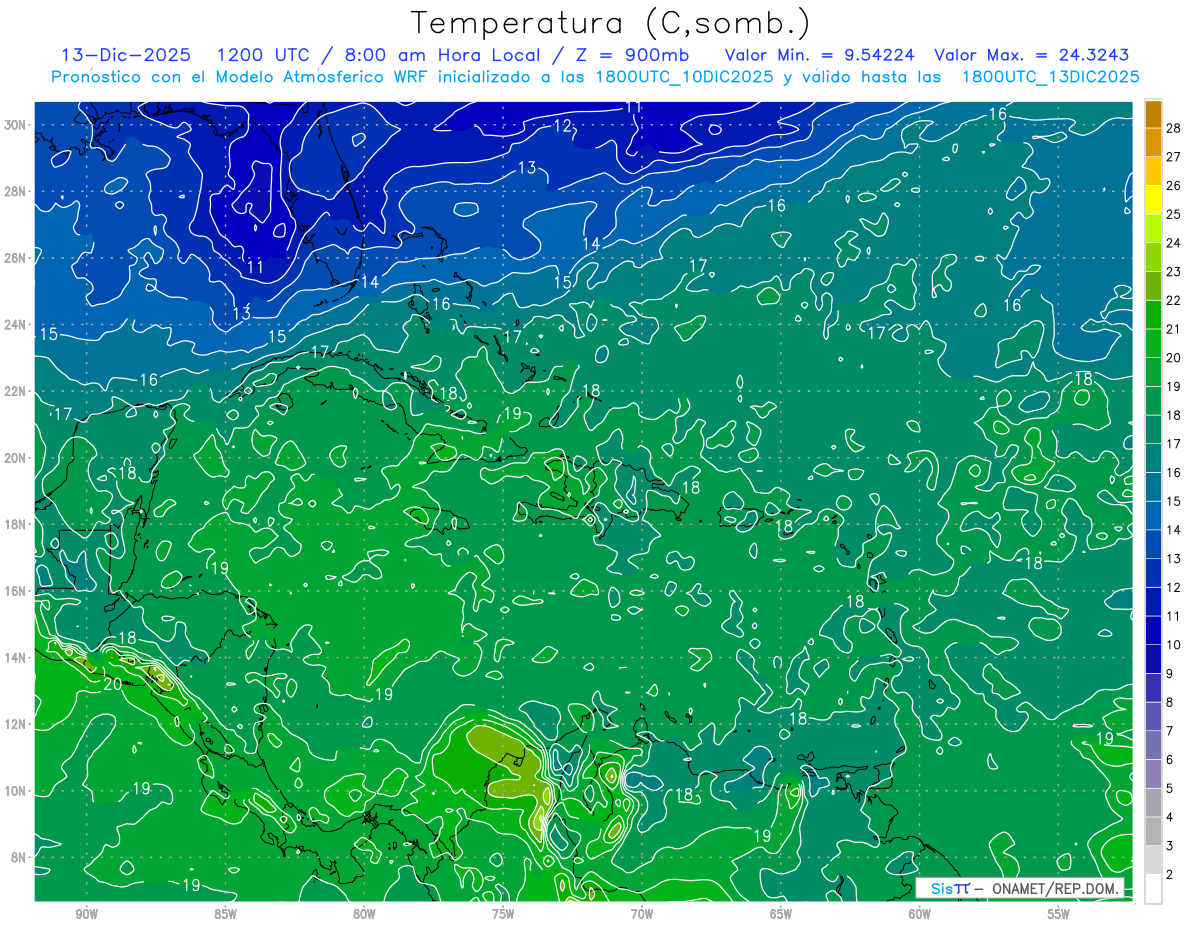Viewport: 1200px width, 927px height.
Task: Click the "Temperatura (C,somb.)" map title
Action: click(611, 24)
